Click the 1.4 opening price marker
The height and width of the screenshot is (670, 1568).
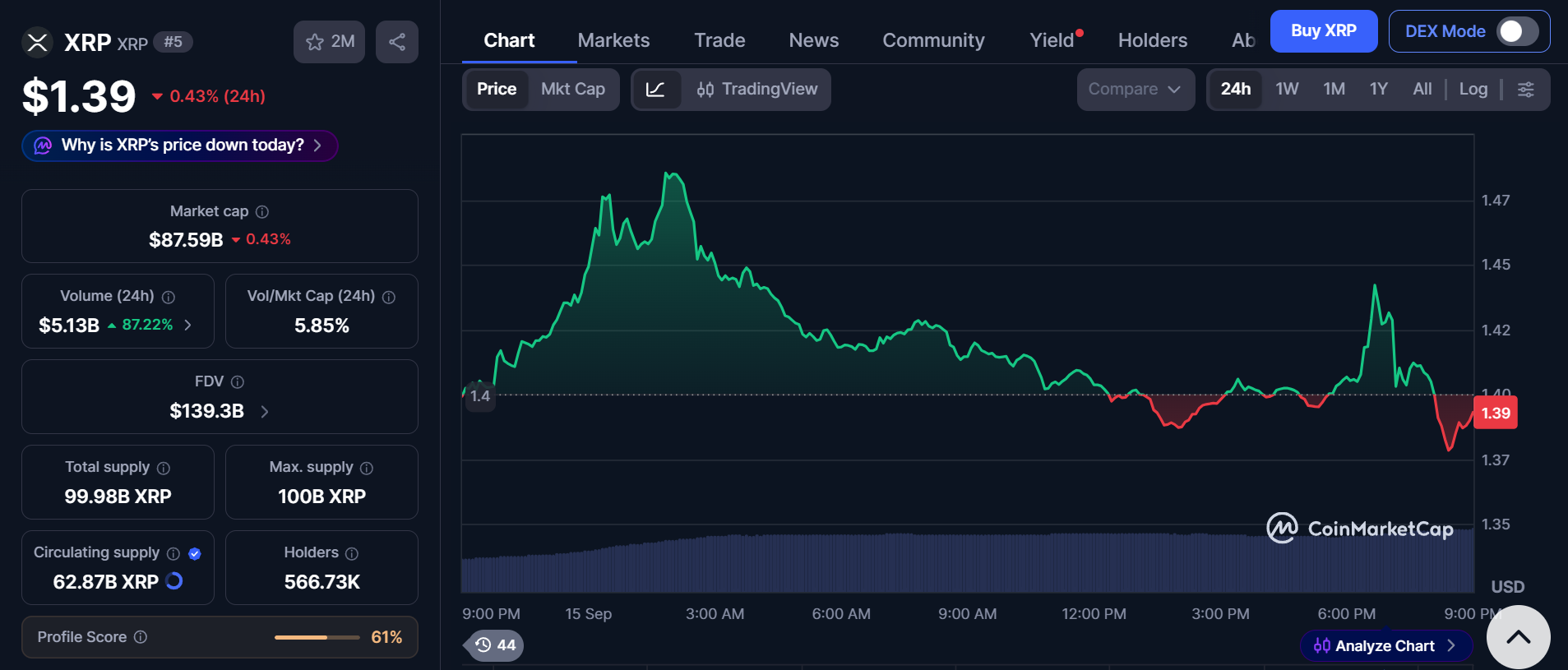480,396
